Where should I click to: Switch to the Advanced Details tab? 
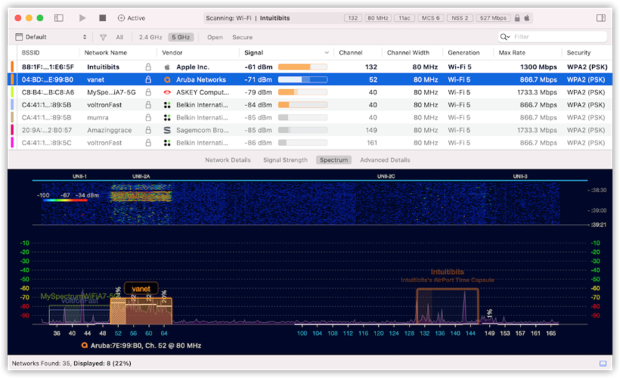tap(385, 160)
